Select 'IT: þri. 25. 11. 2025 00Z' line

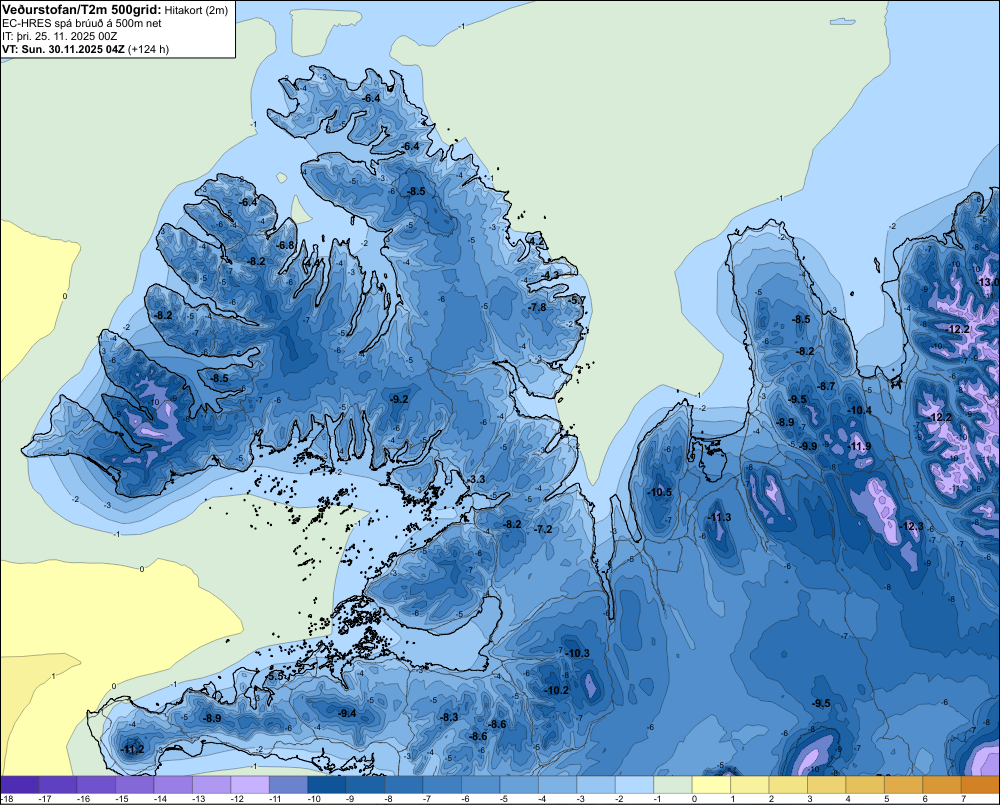coord(59,36)
